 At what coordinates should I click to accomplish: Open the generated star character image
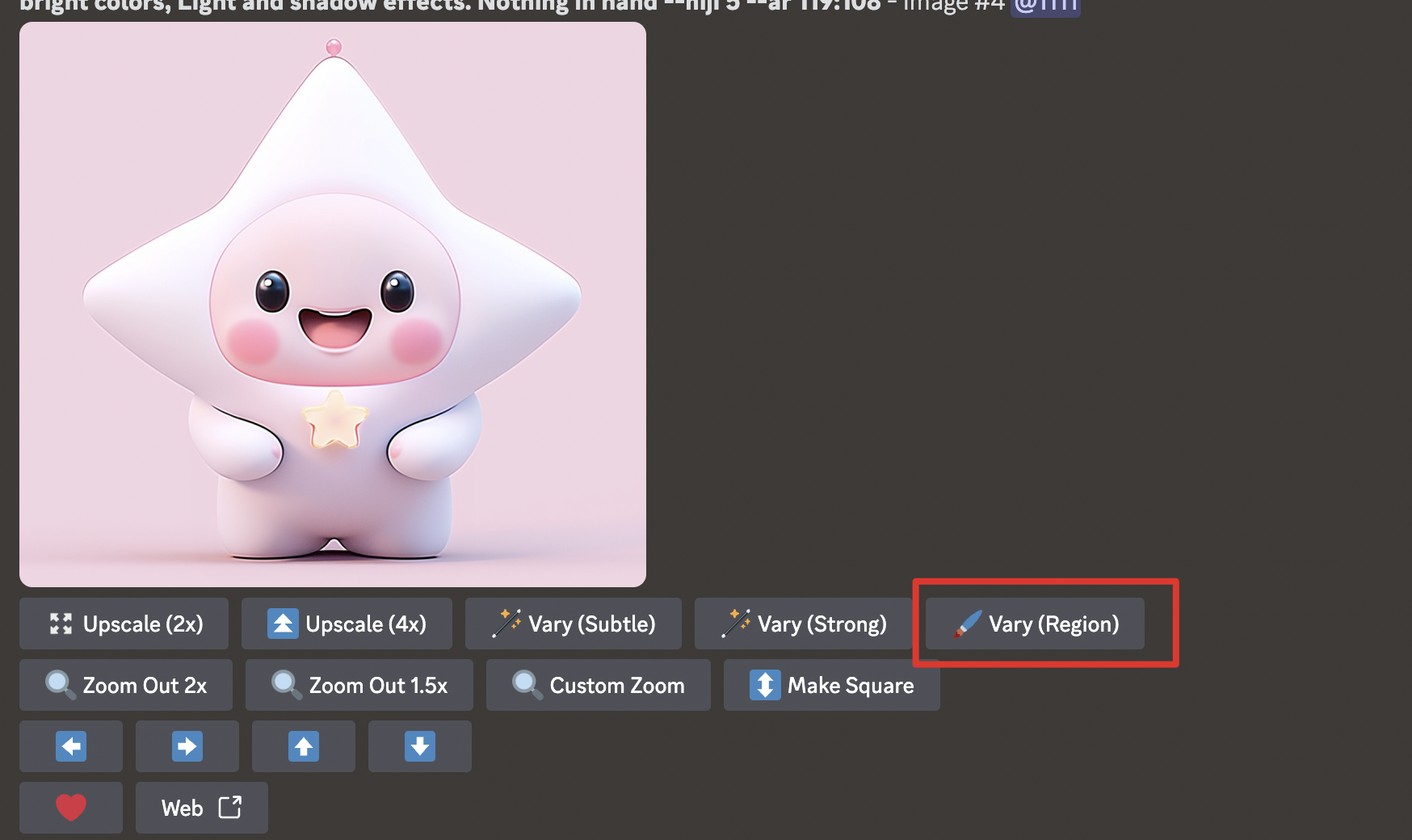coord(333,304)
